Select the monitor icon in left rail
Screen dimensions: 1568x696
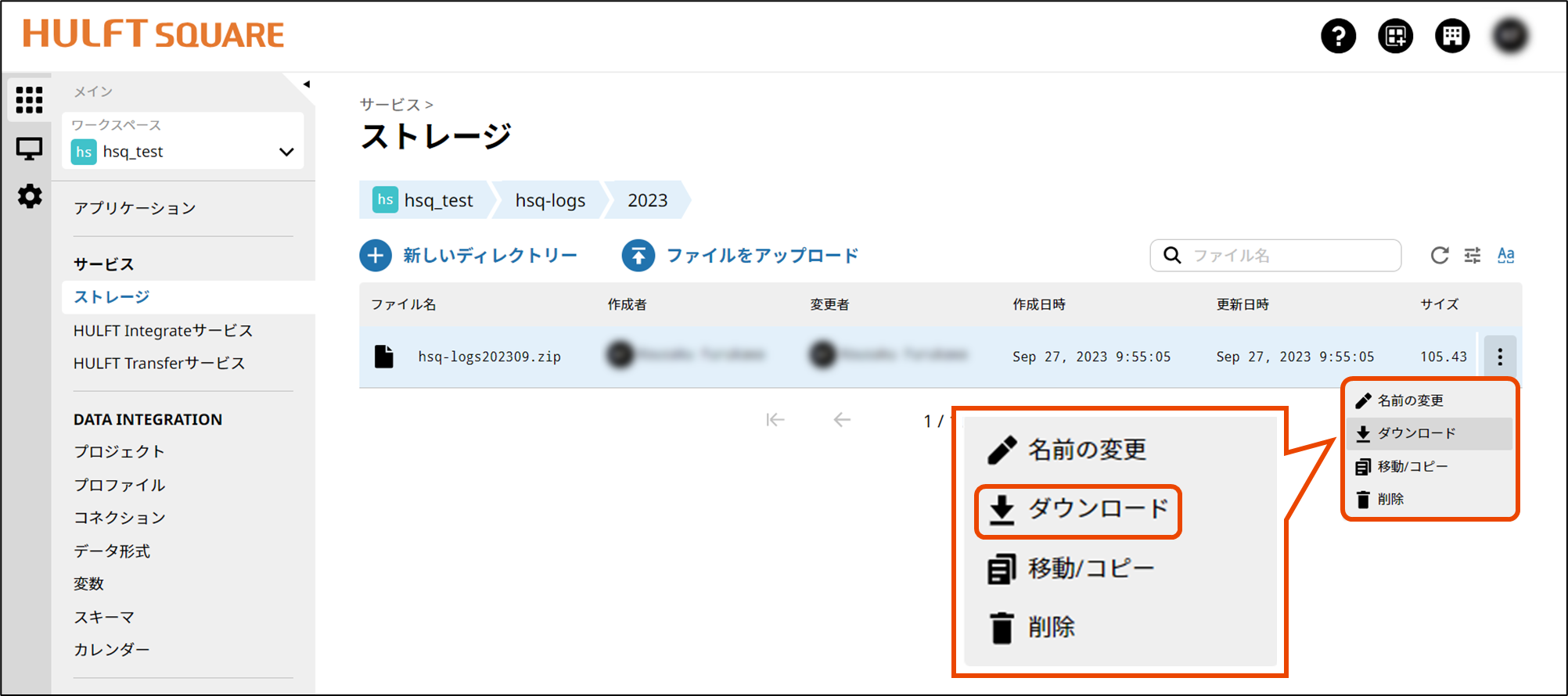(x=29, y=149)
